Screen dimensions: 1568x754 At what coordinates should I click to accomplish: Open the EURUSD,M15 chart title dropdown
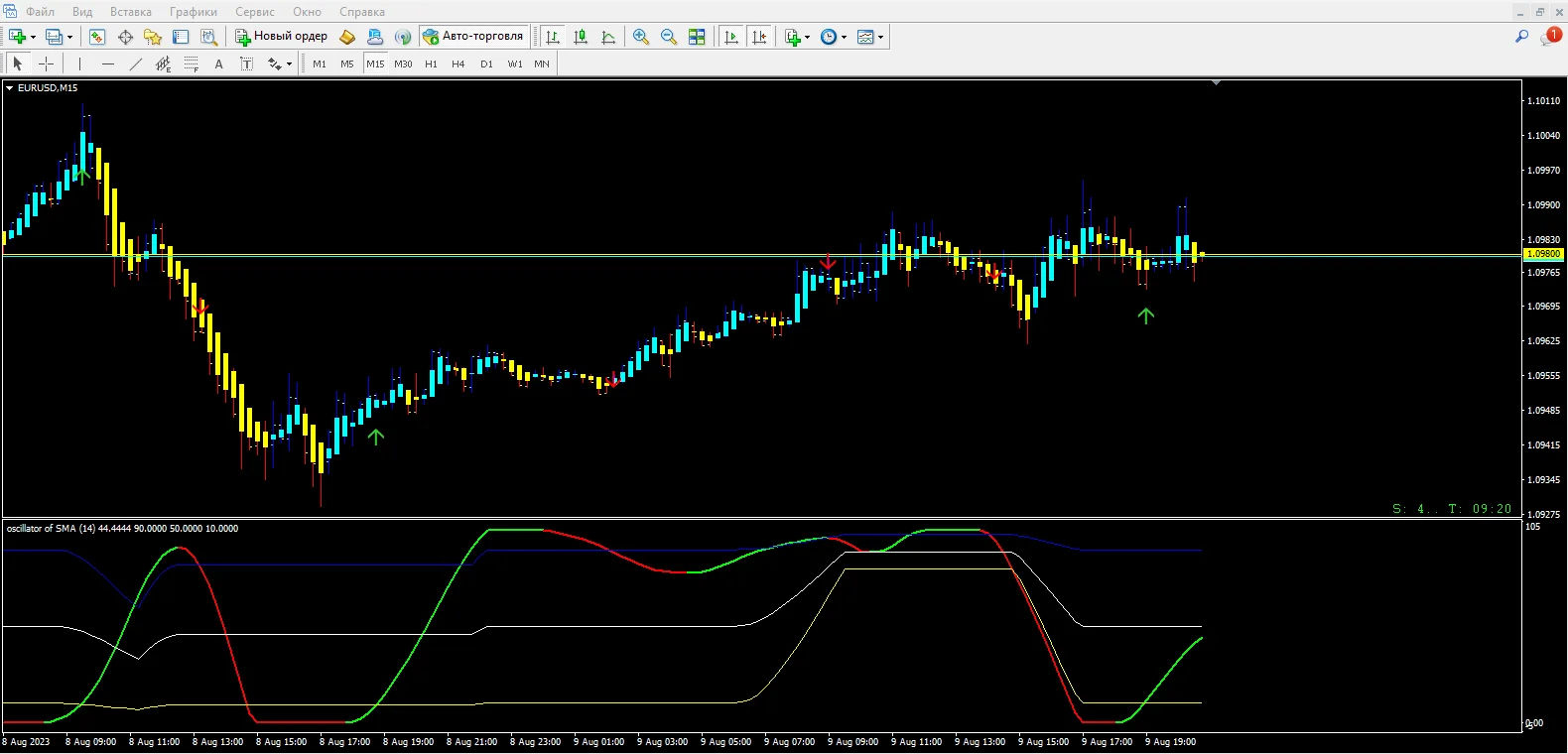(9, 87)
